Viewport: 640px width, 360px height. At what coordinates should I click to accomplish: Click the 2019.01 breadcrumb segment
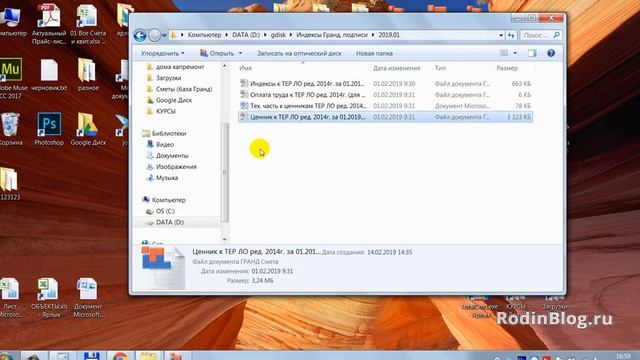pos(389,35)
